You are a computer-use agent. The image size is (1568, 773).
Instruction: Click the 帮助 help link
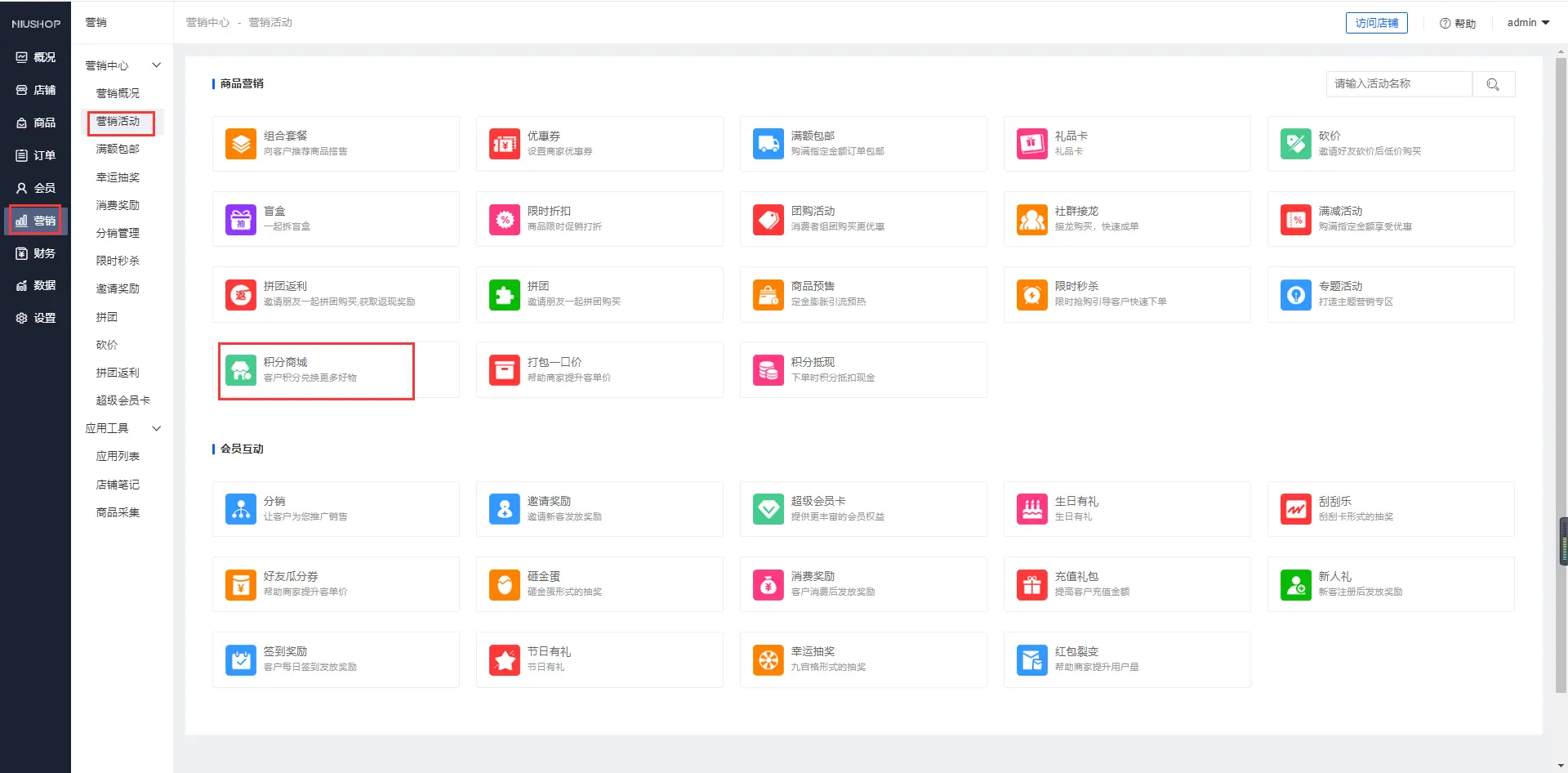[x=1458, y=24]
